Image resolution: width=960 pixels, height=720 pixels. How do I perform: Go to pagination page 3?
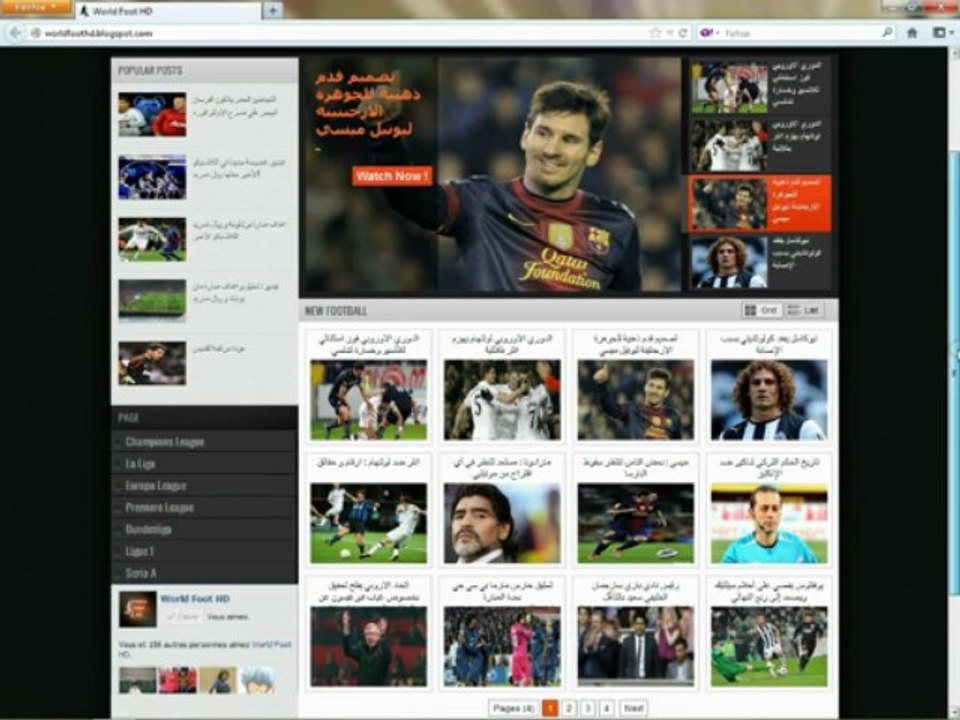click(588, 708)
